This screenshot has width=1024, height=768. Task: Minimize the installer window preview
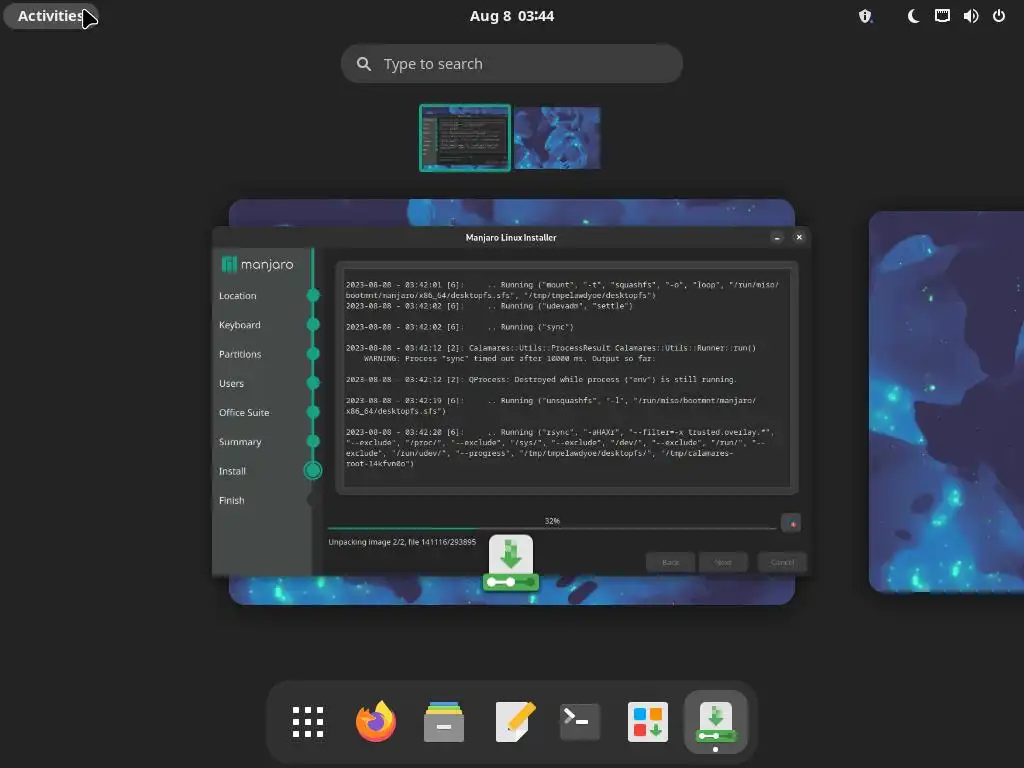coord(776,238)
